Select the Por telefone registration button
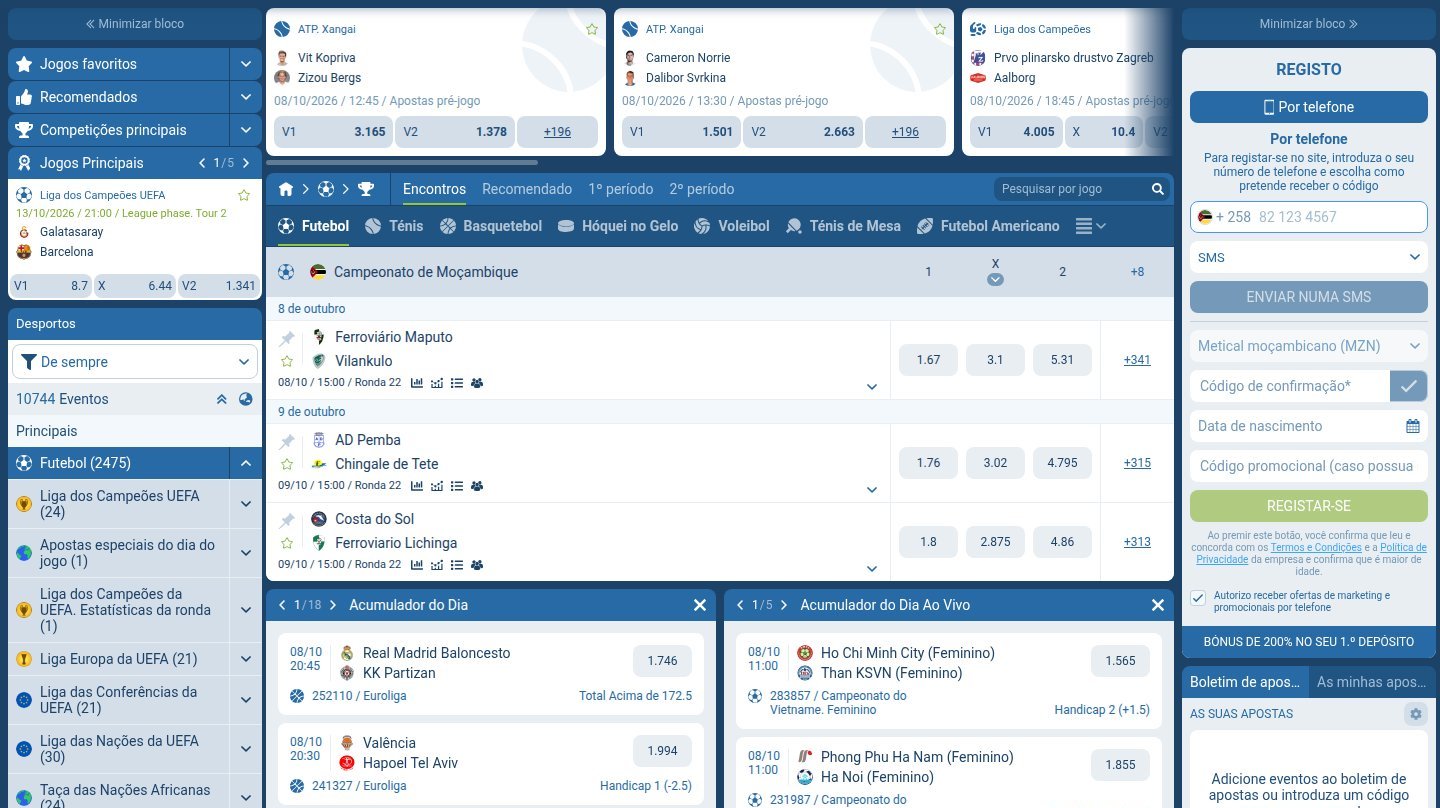Image resolution: width=1440 pixels, height=808 pixels. point(1309,107)
